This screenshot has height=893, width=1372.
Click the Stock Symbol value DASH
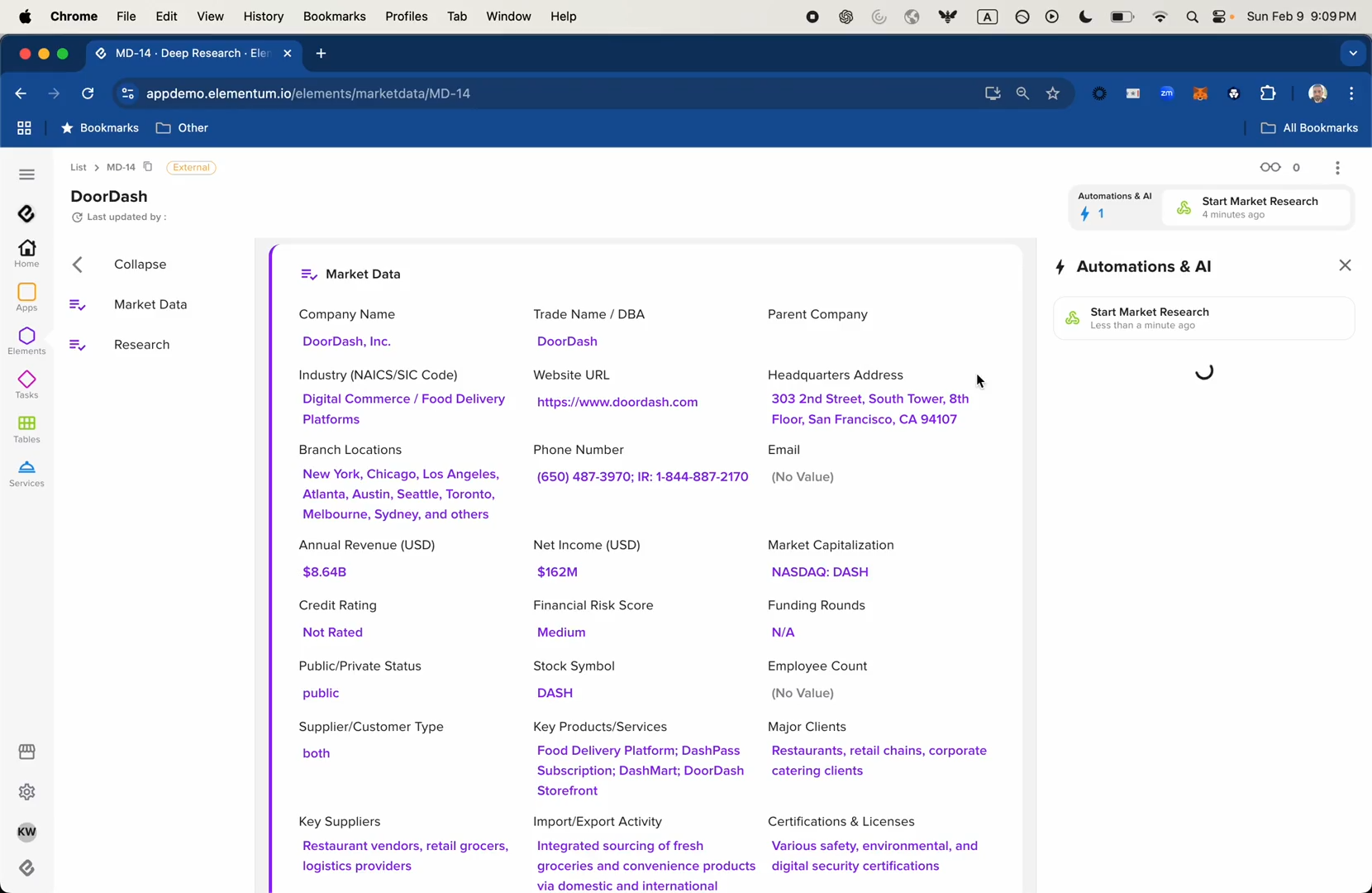pos(555,693)
